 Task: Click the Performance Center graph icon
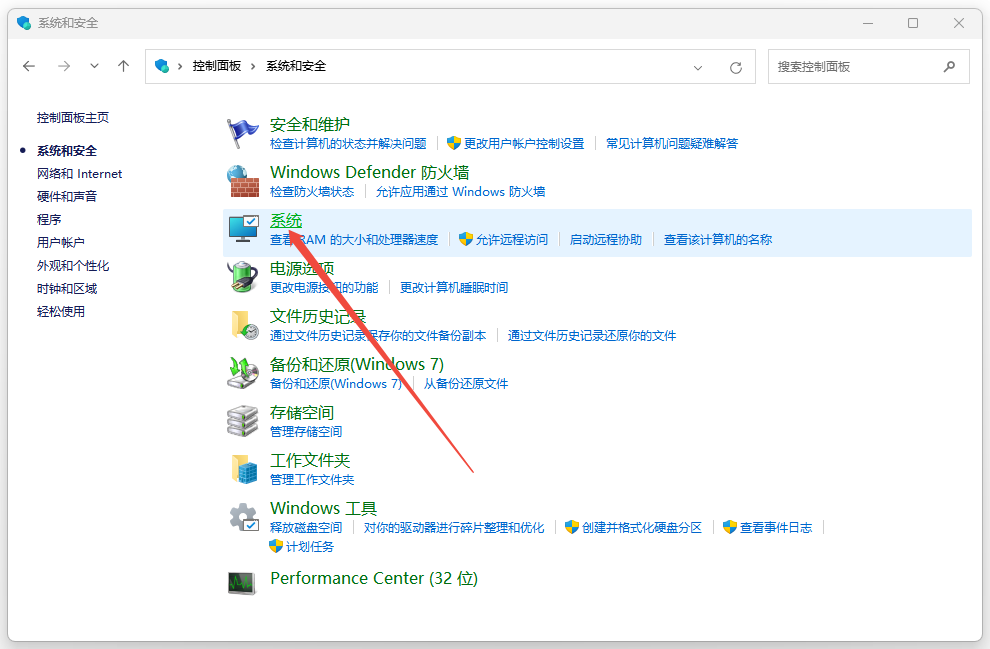coord(242,583)
